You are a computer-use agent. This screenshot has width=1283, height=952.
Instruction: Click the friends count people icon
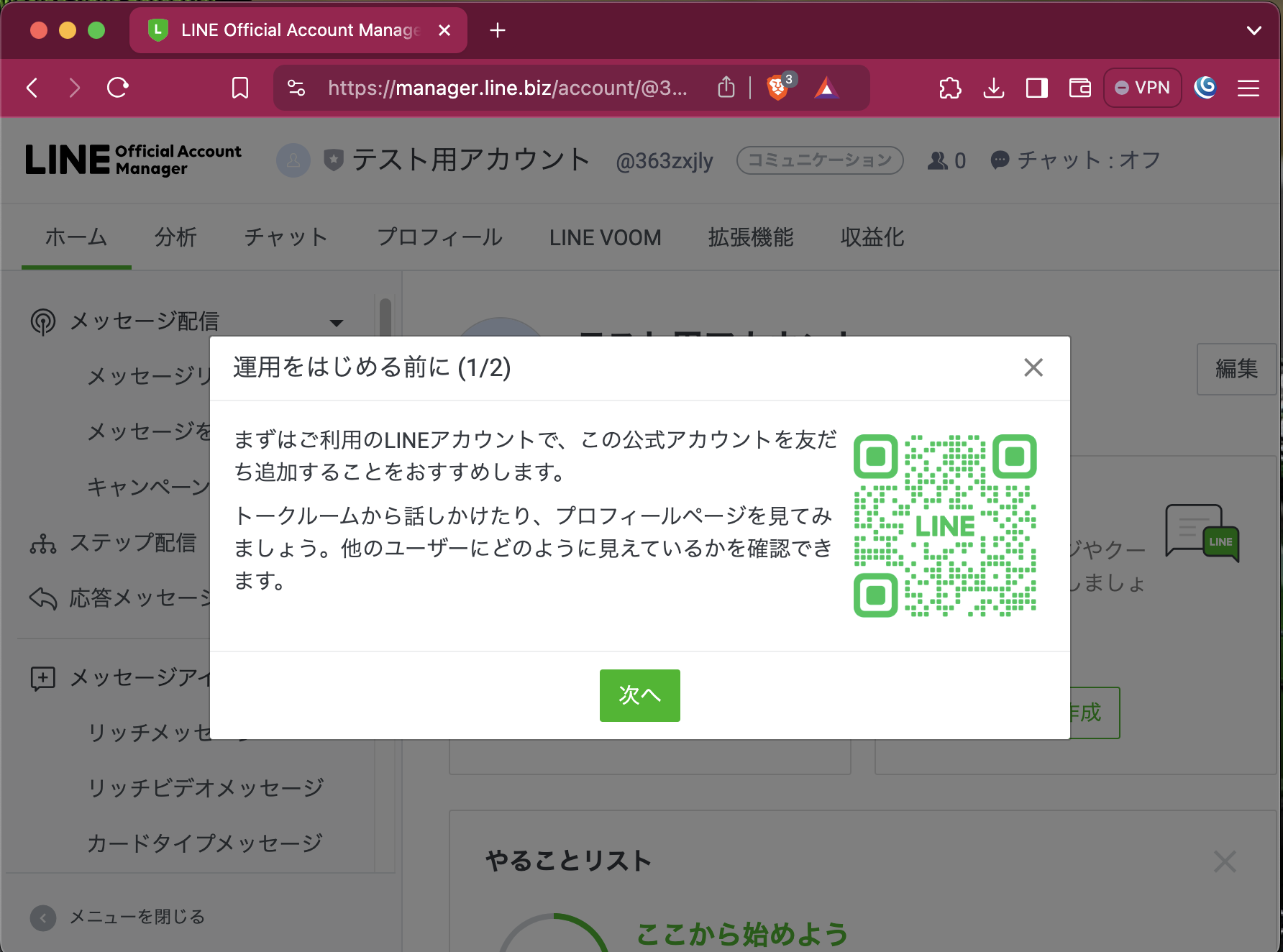[937, 160]
